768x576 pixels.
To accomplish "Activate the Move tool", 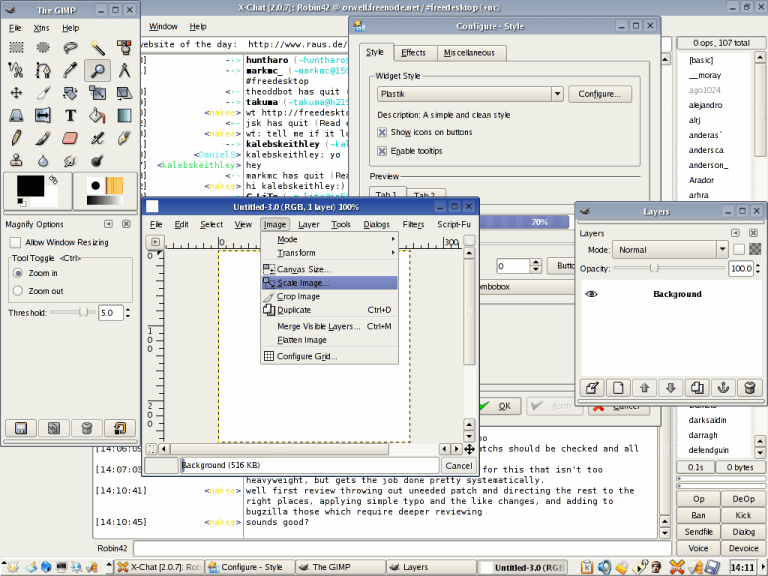I will 16,92.
